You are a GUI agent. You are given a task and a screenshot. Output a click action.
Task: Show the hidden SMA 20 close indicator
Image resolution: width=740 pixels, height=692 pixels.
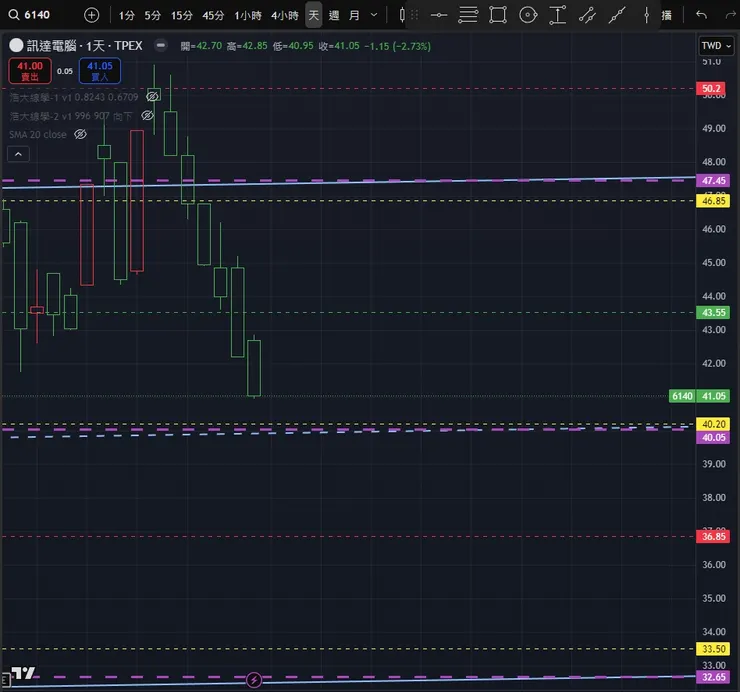(x=80, y=134)
